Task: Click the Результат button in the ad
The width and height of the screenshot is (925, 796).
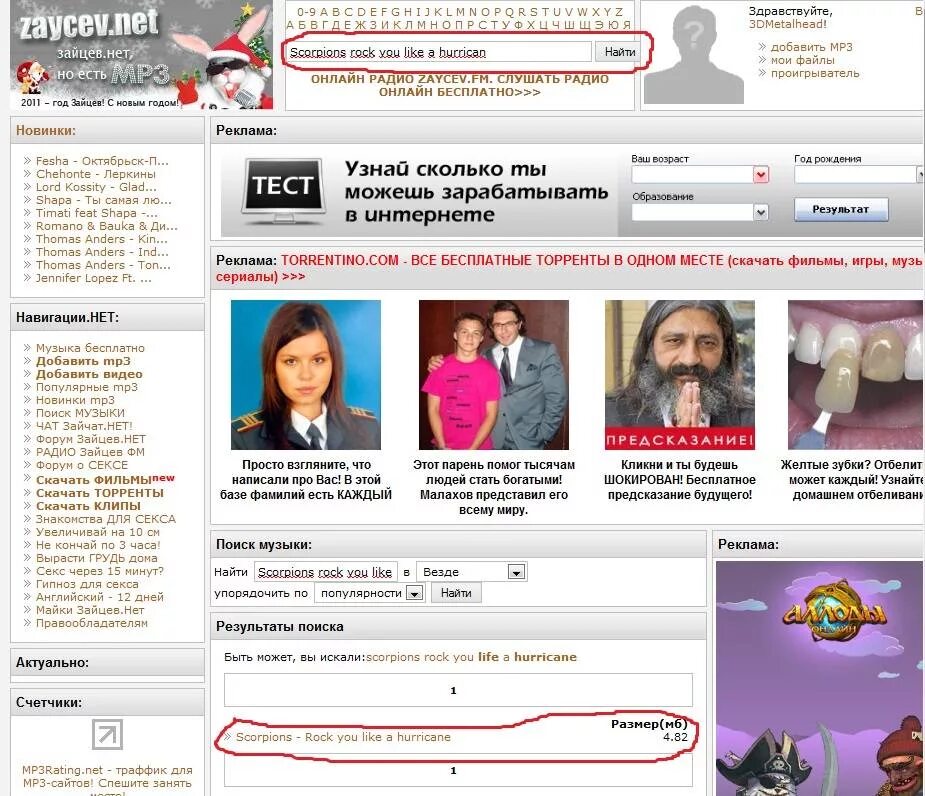Action: (841, 209)
